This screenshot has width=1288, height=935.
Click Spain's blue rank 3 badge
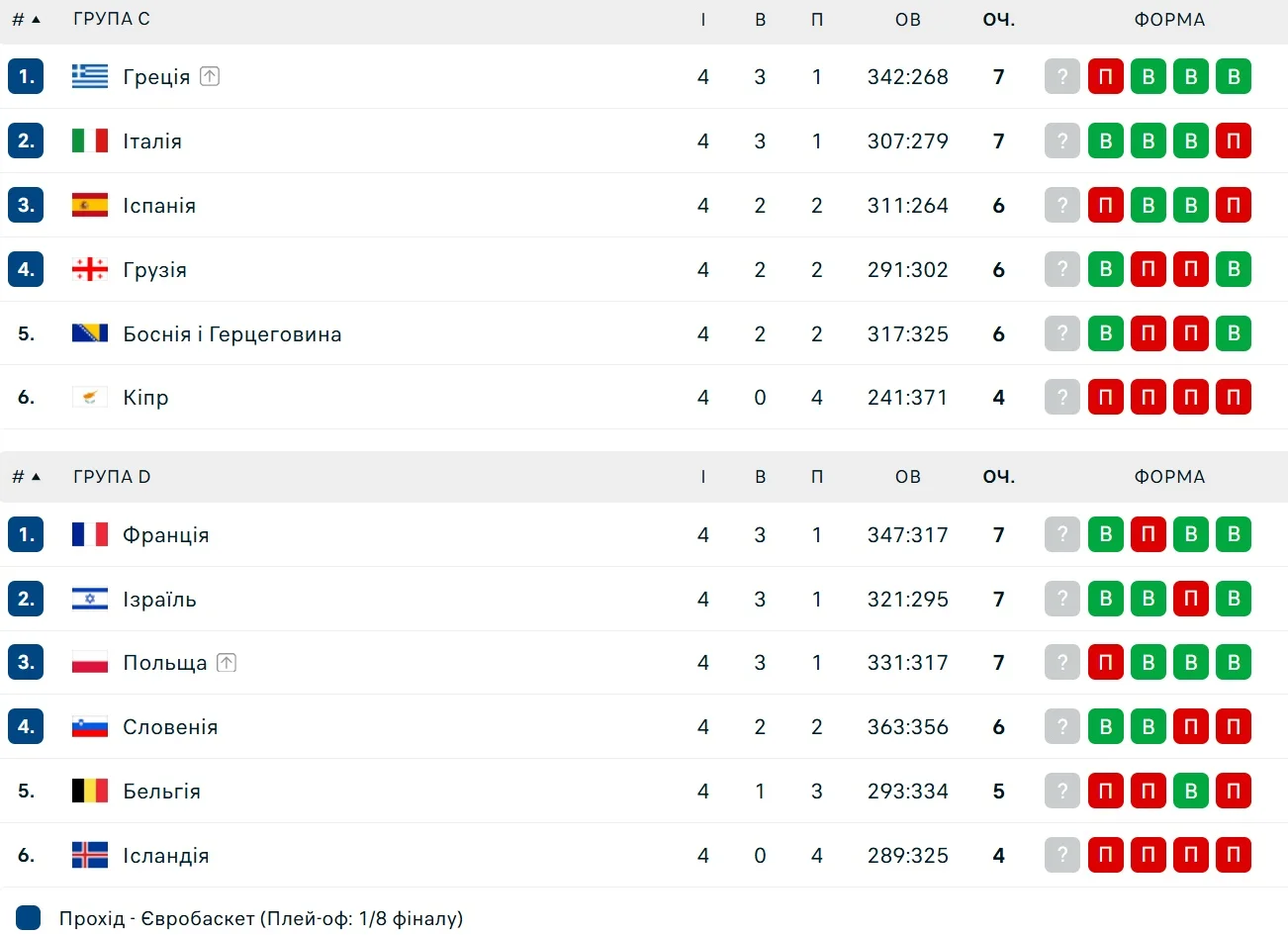(26, 205)
